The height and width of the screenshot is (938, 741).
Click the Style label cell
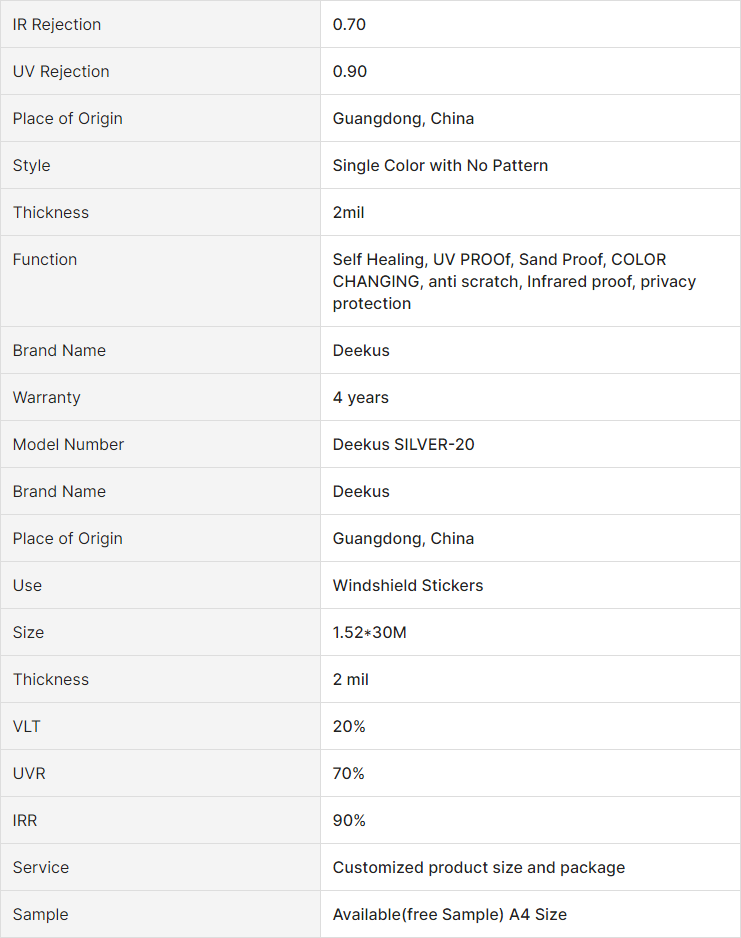tap(160, 165)
